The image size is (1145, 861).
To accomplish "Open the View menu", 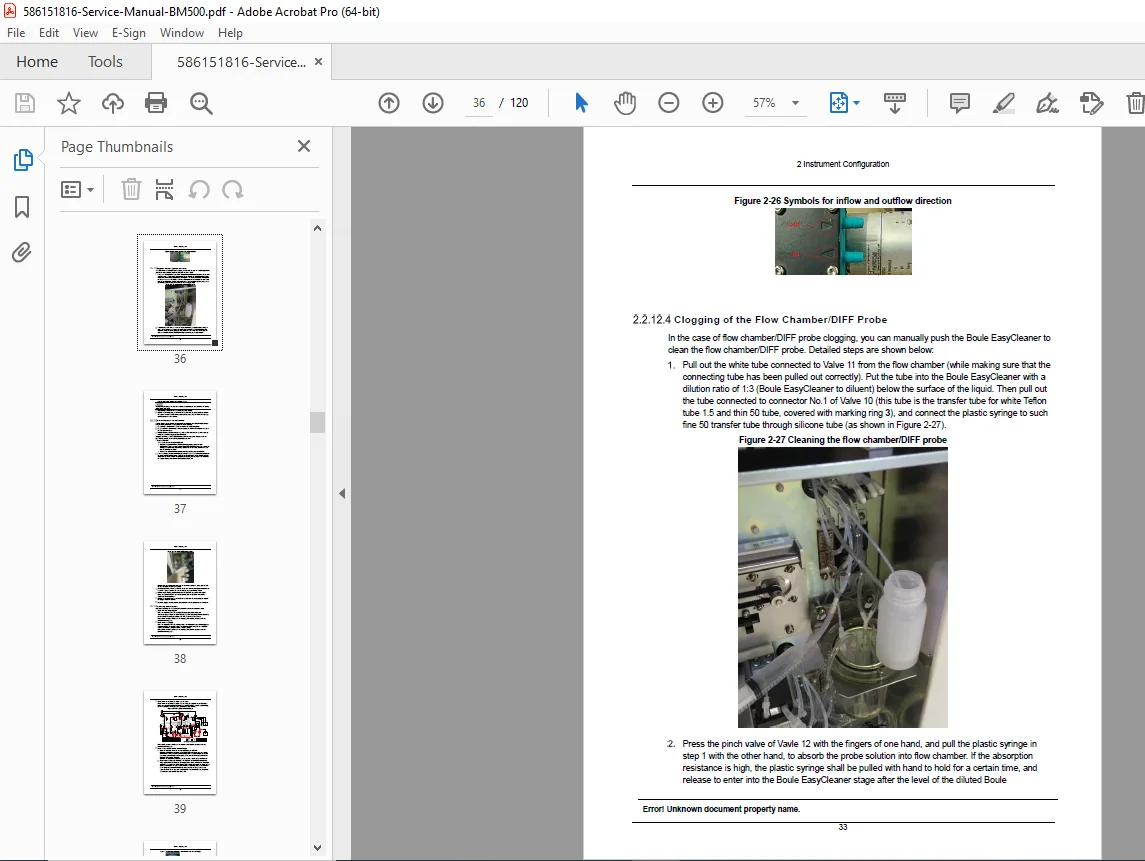I will click(85, 33).
